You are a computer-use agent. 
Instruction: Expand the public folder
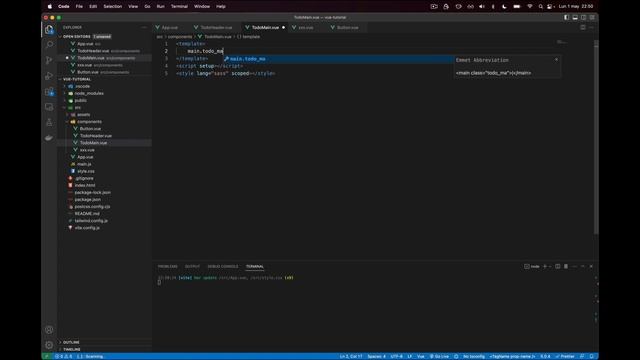tap(80, 100)
